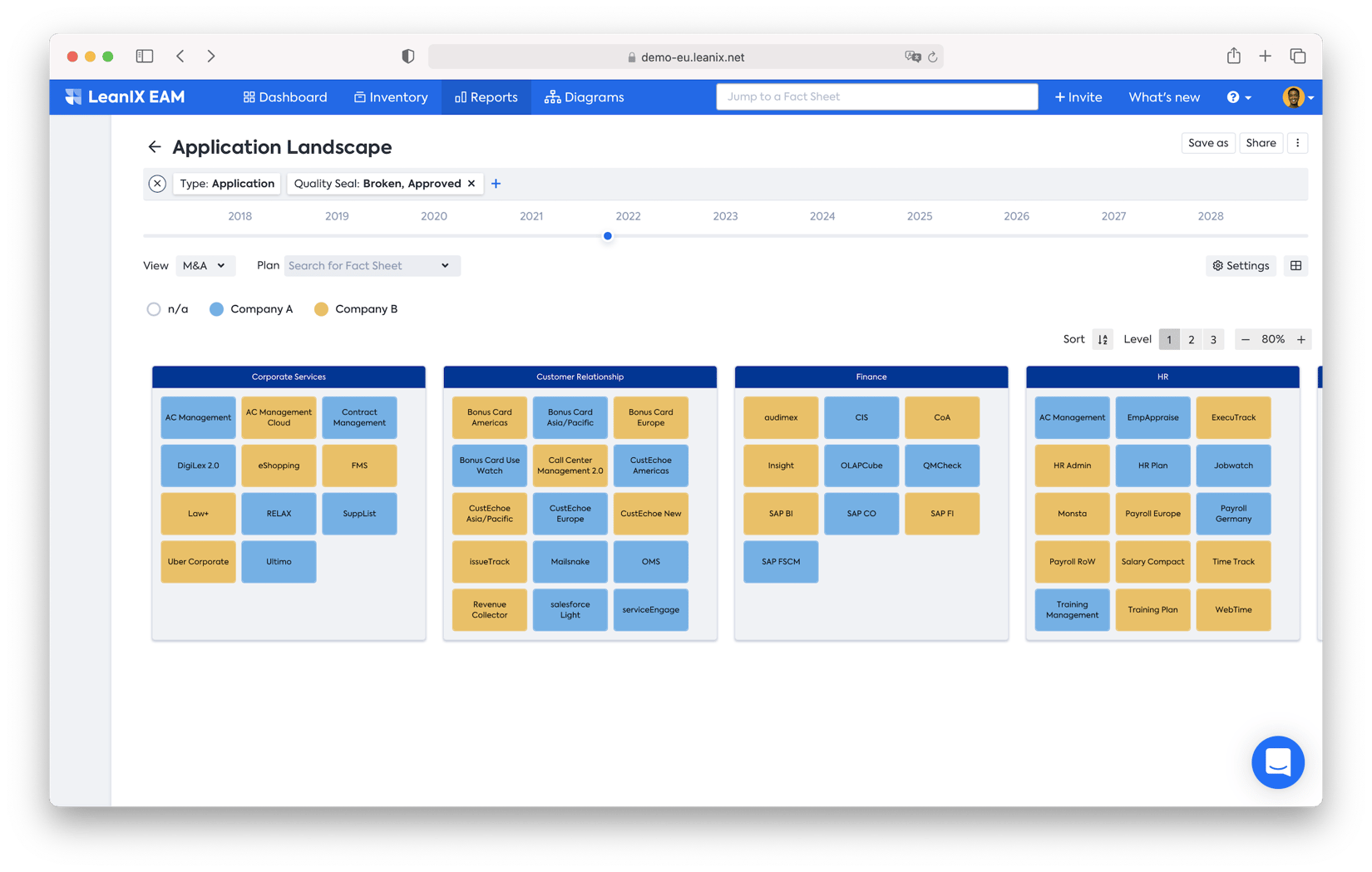This screenshot has height=872, width=1372.
Task: Expand the Plan fact sheet dropdown
Action: [372, 265]
